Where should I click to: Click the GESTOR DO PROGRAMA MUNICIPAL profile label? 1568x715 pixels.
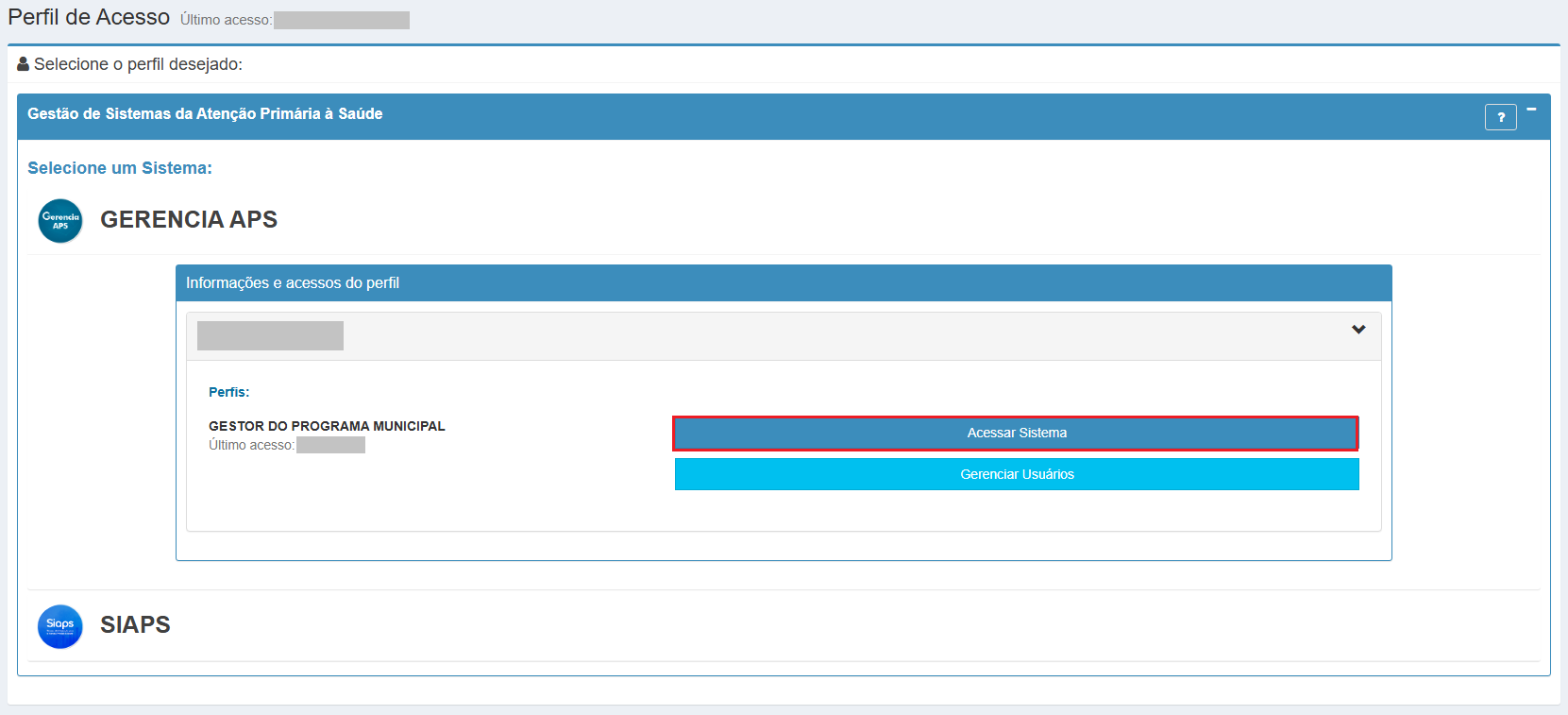click(x=327, y=426)
